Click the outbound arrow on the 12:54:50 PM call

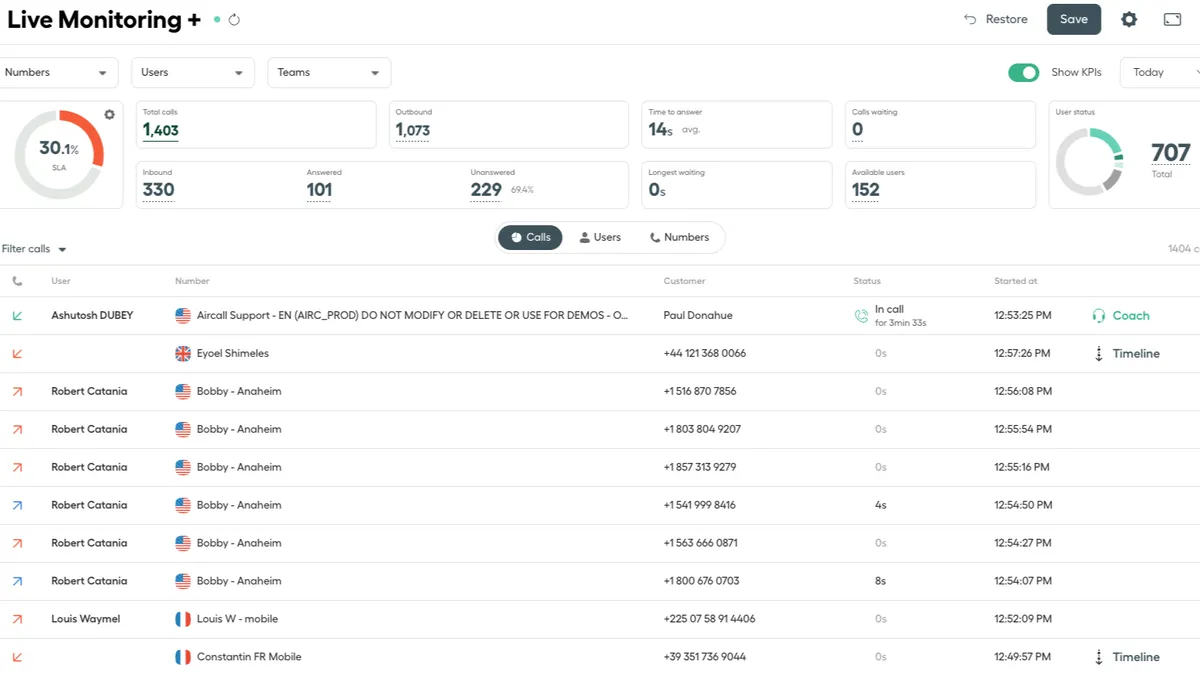pyautogui.click(x=17, y=505)
